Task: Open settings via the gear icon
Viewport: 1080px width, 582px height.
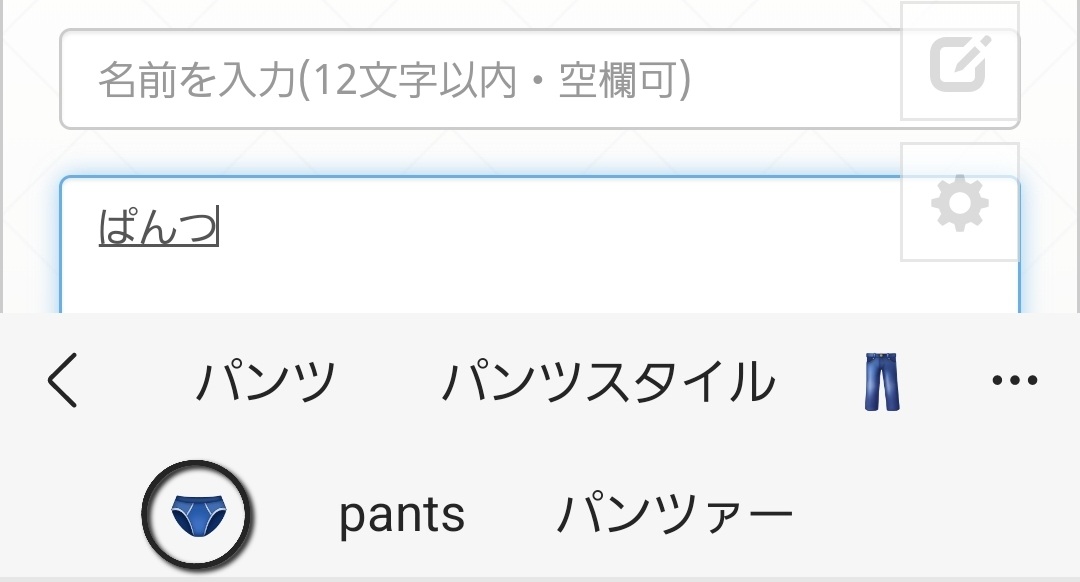Action: [960, 203]
